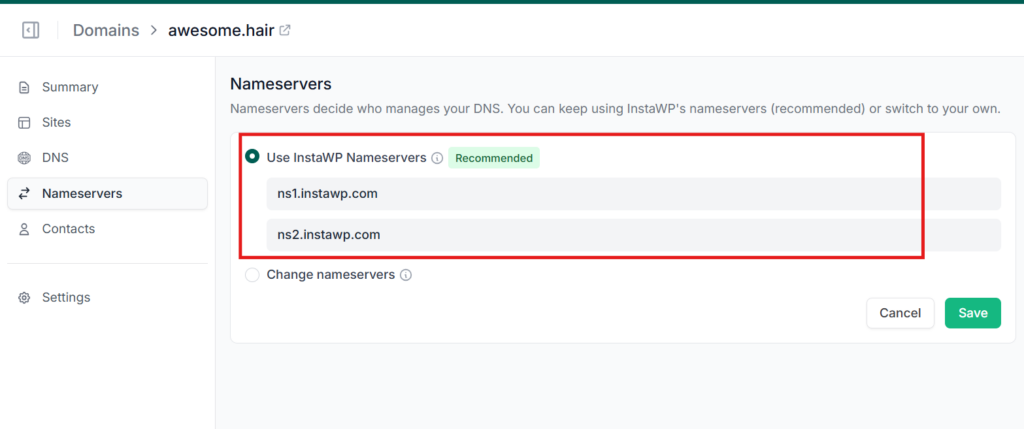The image size is (1024, 429).
Task: Collapse the sidebar with the panel toggle icon
Action: click(30, 30)
